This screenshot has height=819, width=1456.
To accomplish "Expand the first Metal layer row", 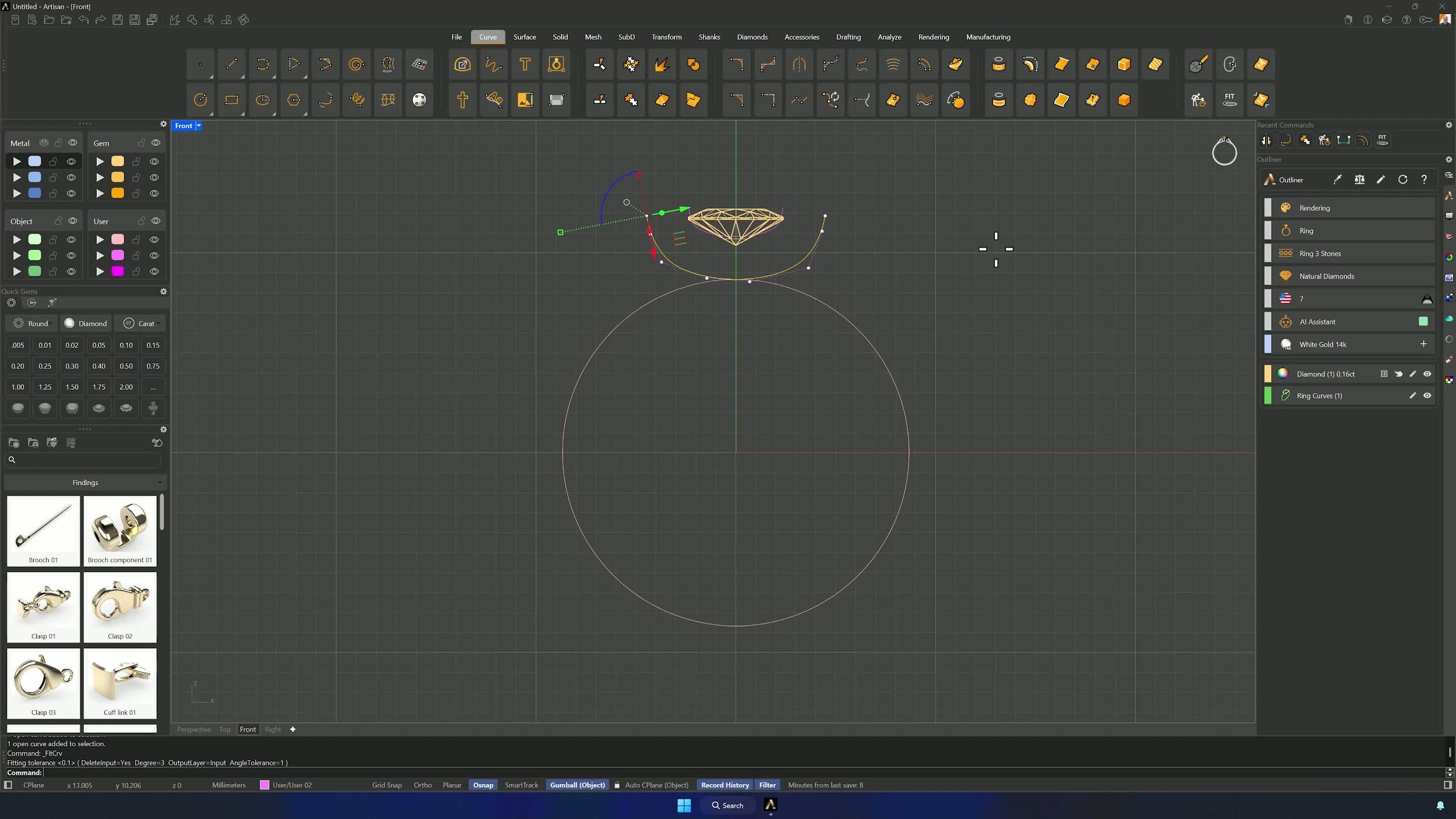I will coord(17,161).
